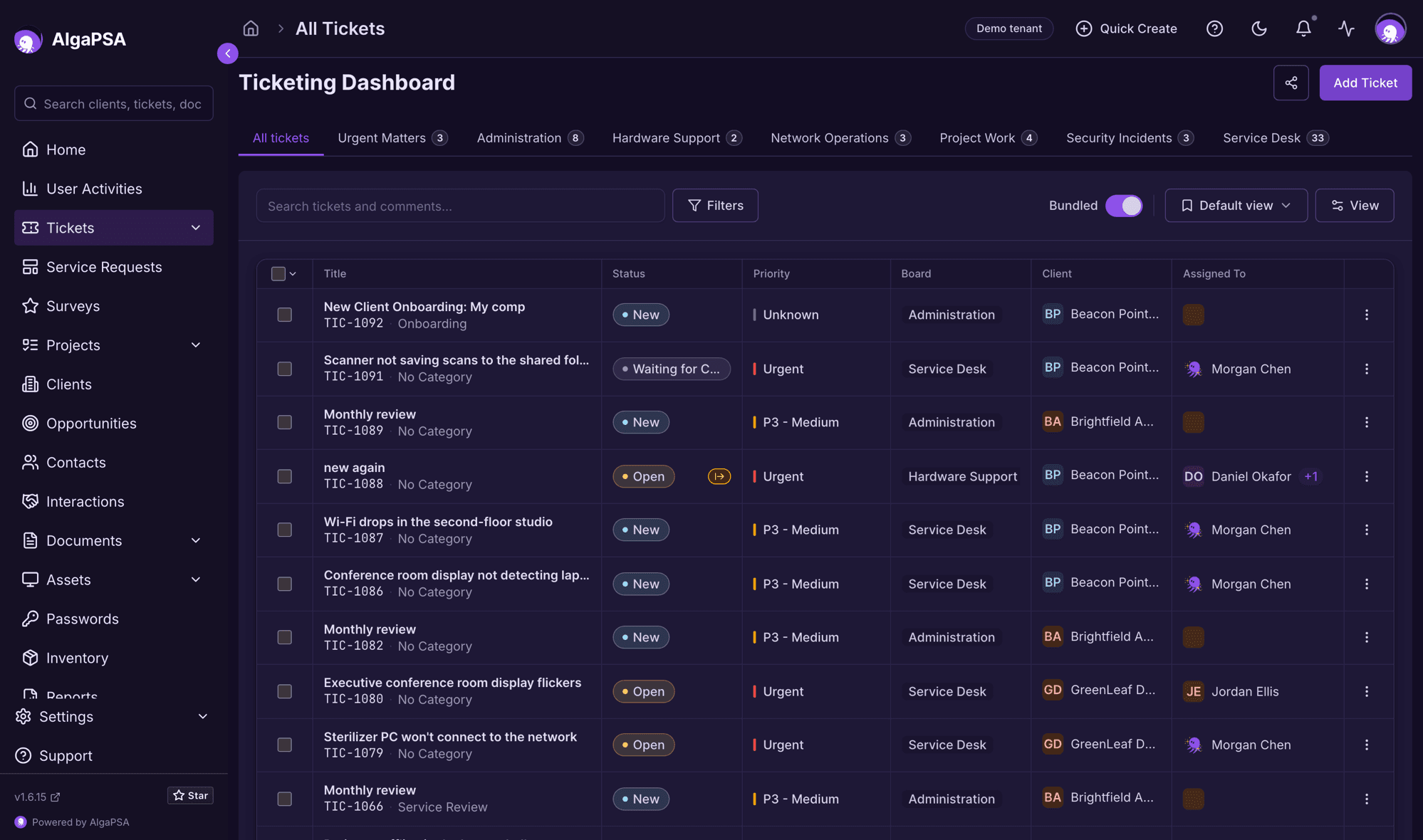This screenshot has width=1423, height=840.
Task: Open the user profile avatar
Action: [1390, 29]
